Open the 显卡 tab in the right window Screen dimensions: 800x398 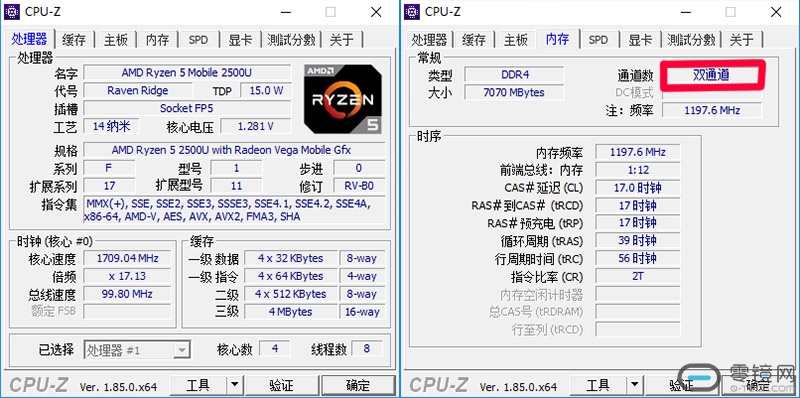tap(640, 40)
